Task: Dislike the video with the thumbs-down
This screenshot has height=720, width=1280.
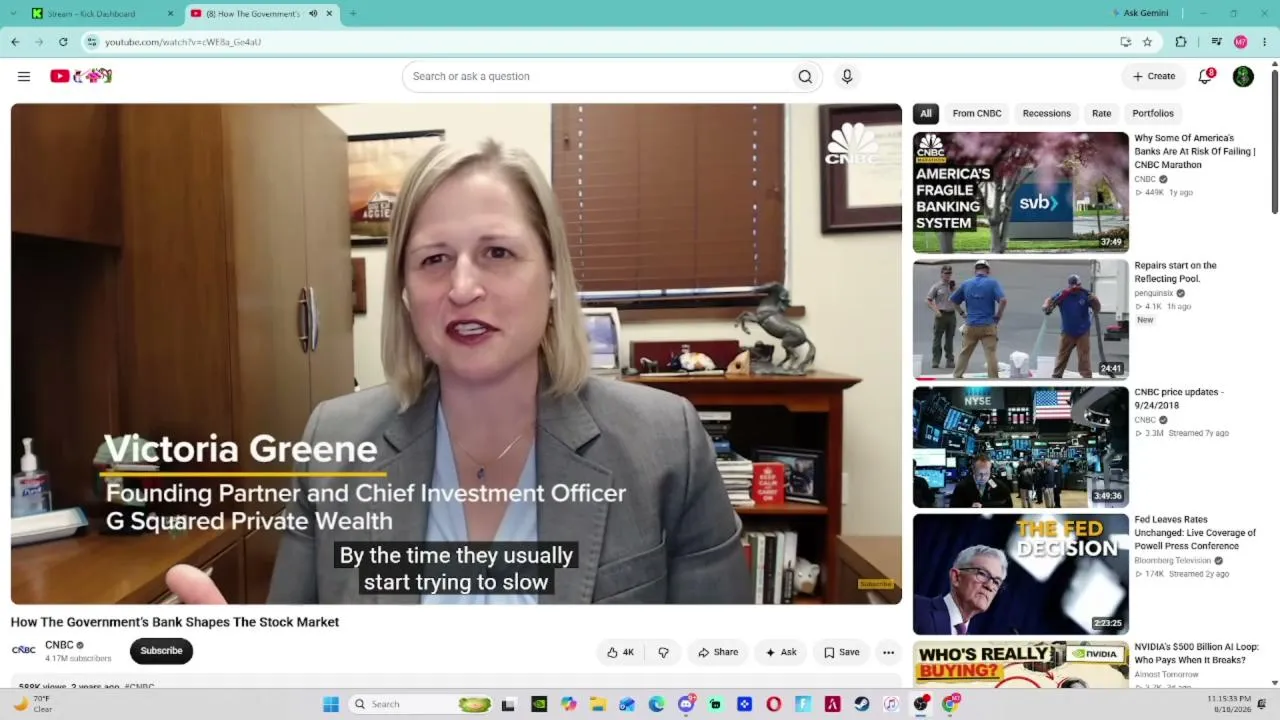Action: (663, 652)
